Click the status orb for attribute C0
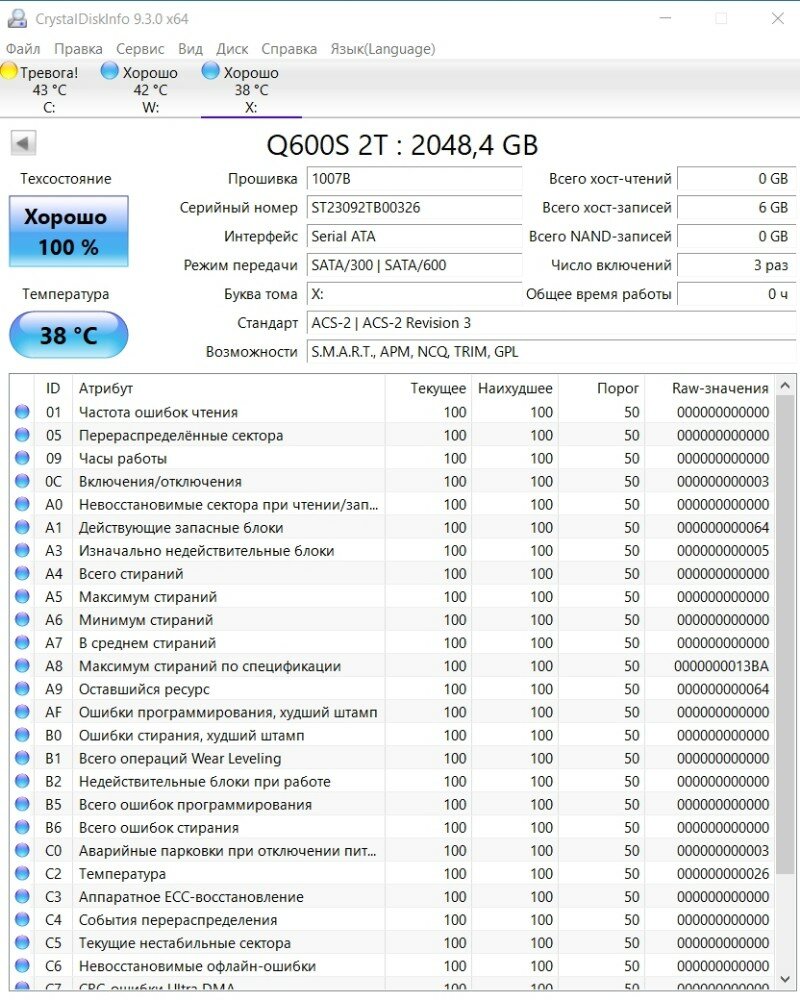Screen dimensions: 800x1000 coord(22,850)
